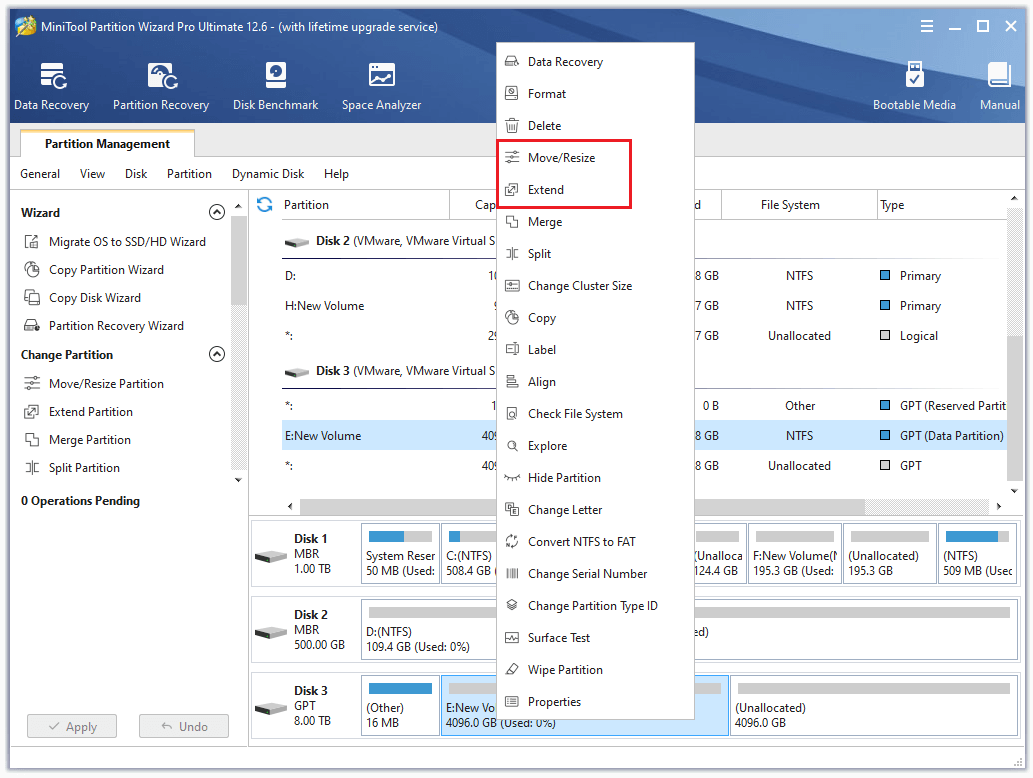Screen dimensions: 1033x778
Task: Click Extend Partition in sidebar
Action: [x=78, y=412]
